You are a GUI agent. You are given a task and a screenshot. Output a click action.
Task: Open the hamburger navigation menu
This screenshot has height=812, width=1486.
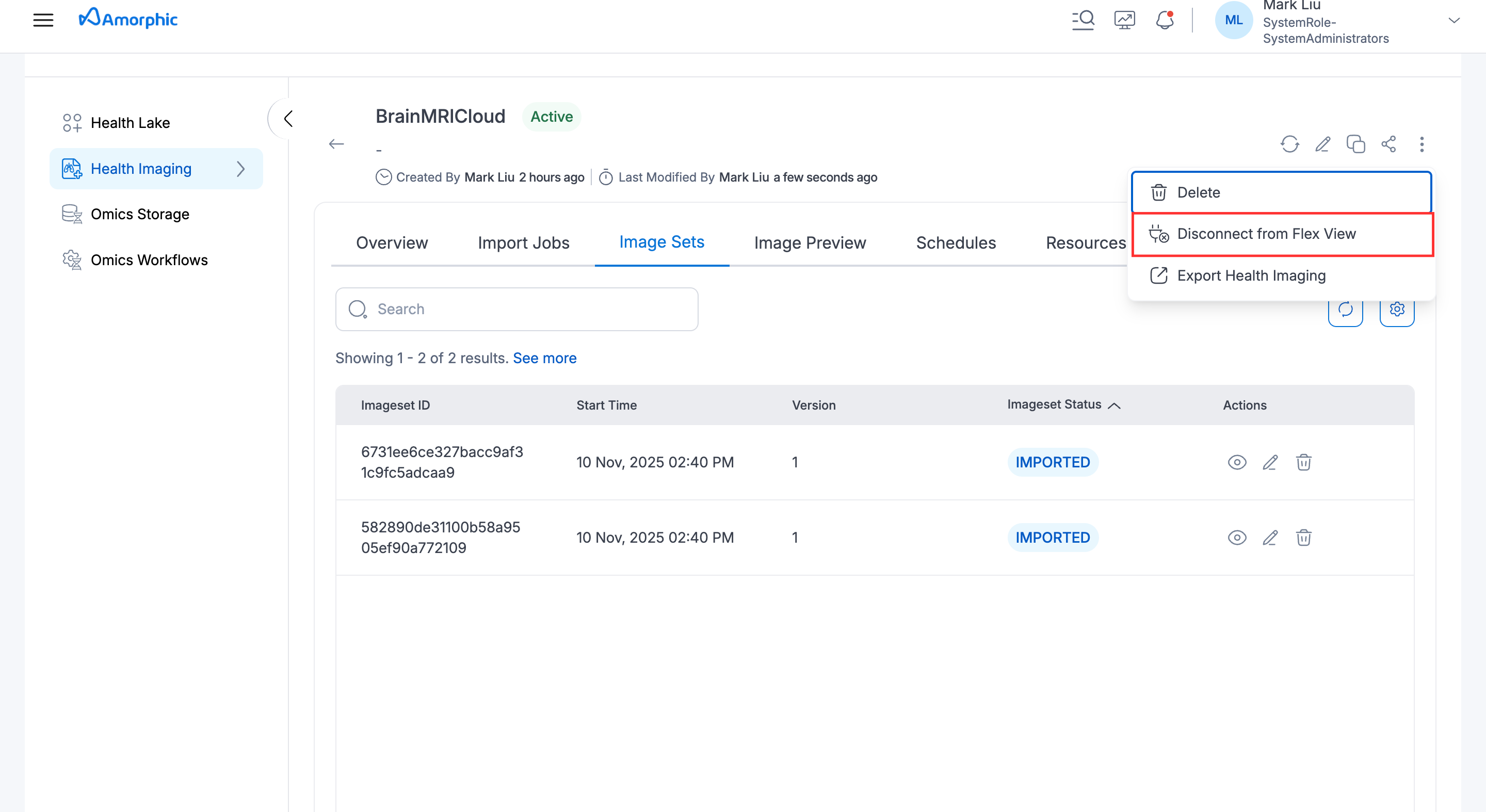click(x=43, y=21)
